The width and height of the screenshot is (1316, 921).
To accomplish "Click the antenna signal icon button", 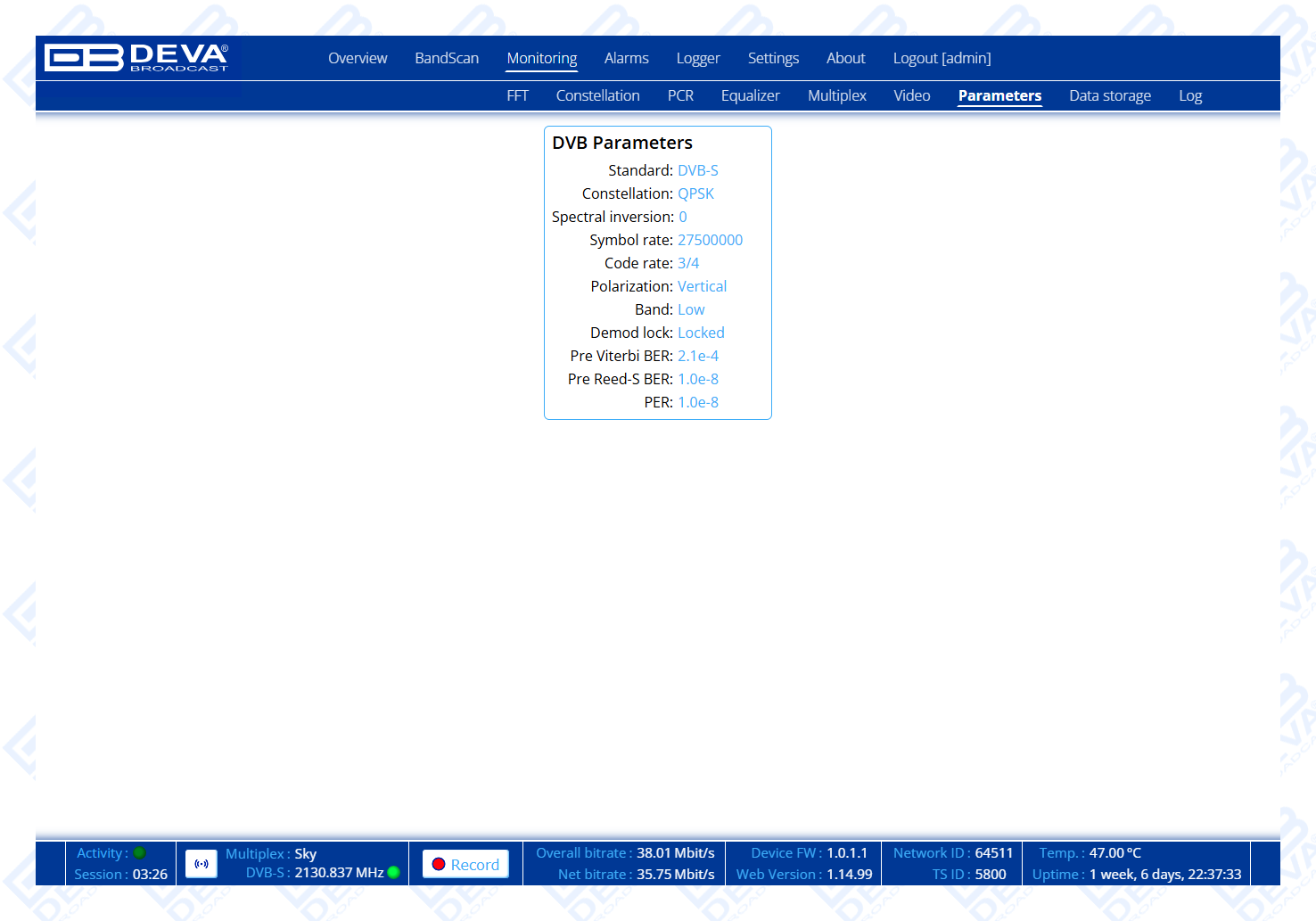I will point(202,864).
